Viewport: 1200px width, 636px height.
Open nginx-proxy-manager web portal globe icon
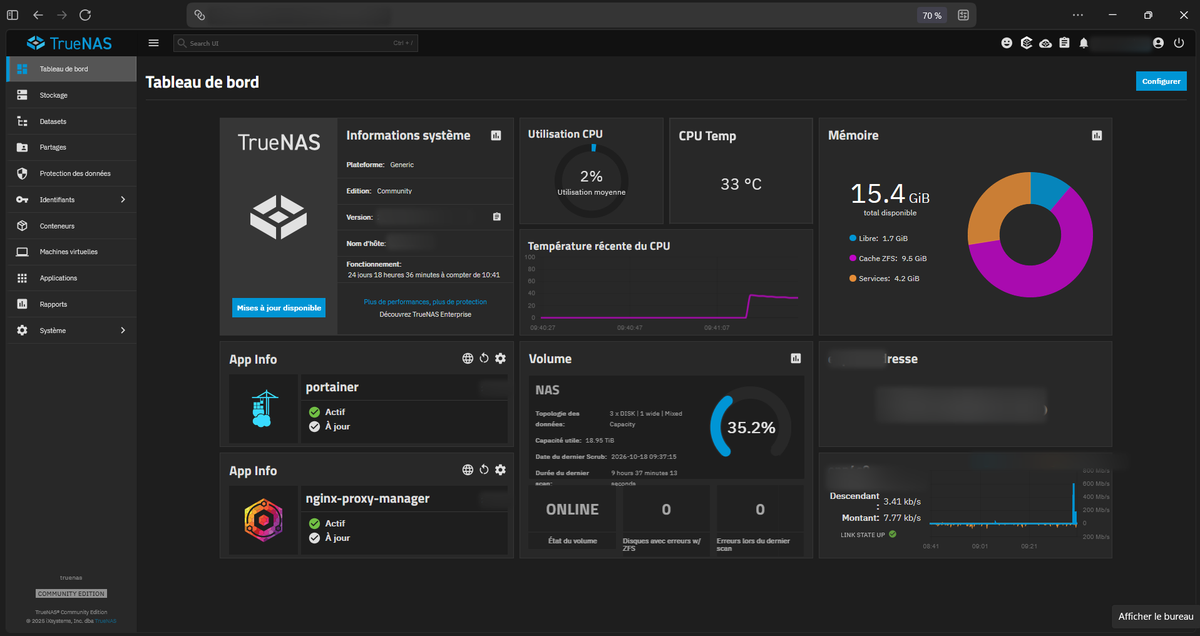tap(467, 470)
